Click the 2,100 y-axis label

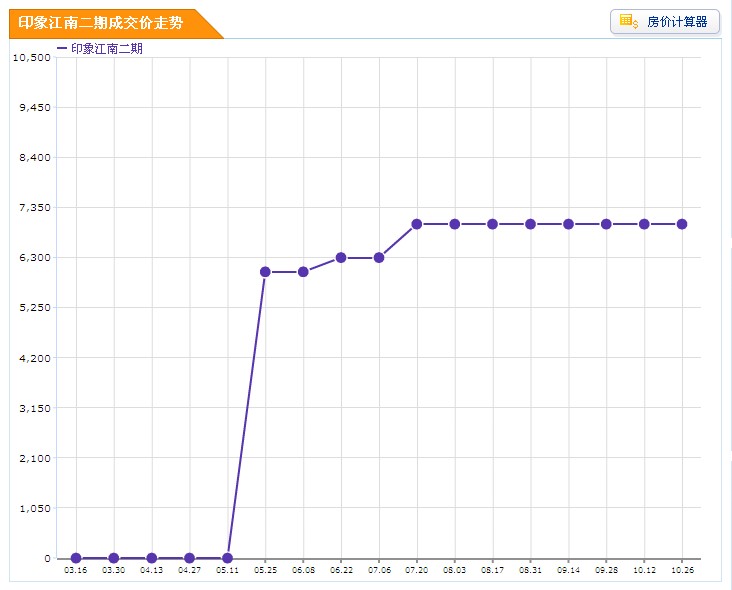[35, 458]
